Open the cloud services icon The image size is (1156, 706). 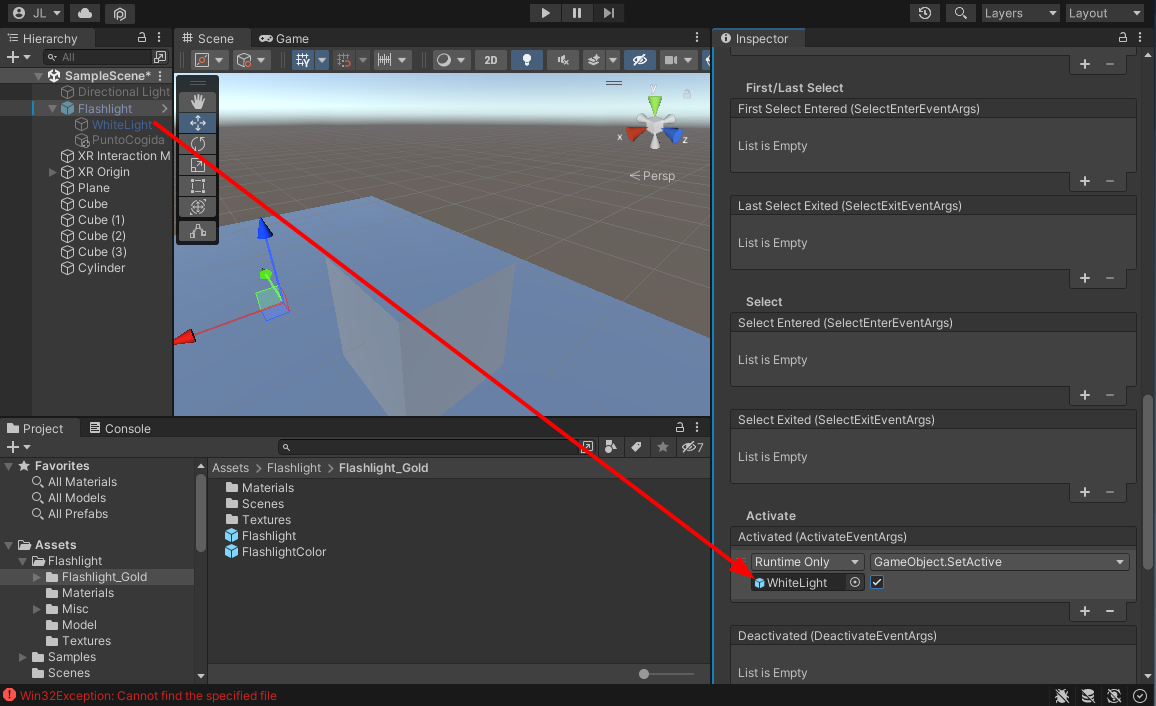(86, 13)
